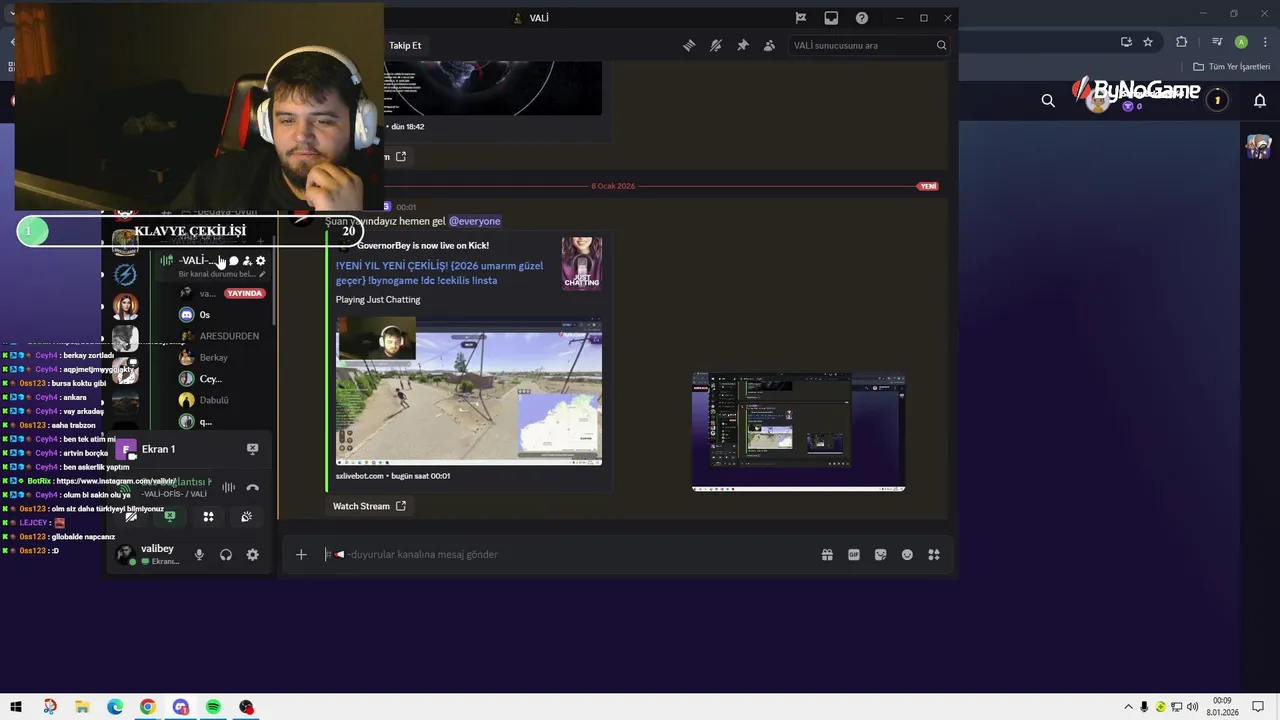Click shared screen preview thumbnail

[798, 431]
